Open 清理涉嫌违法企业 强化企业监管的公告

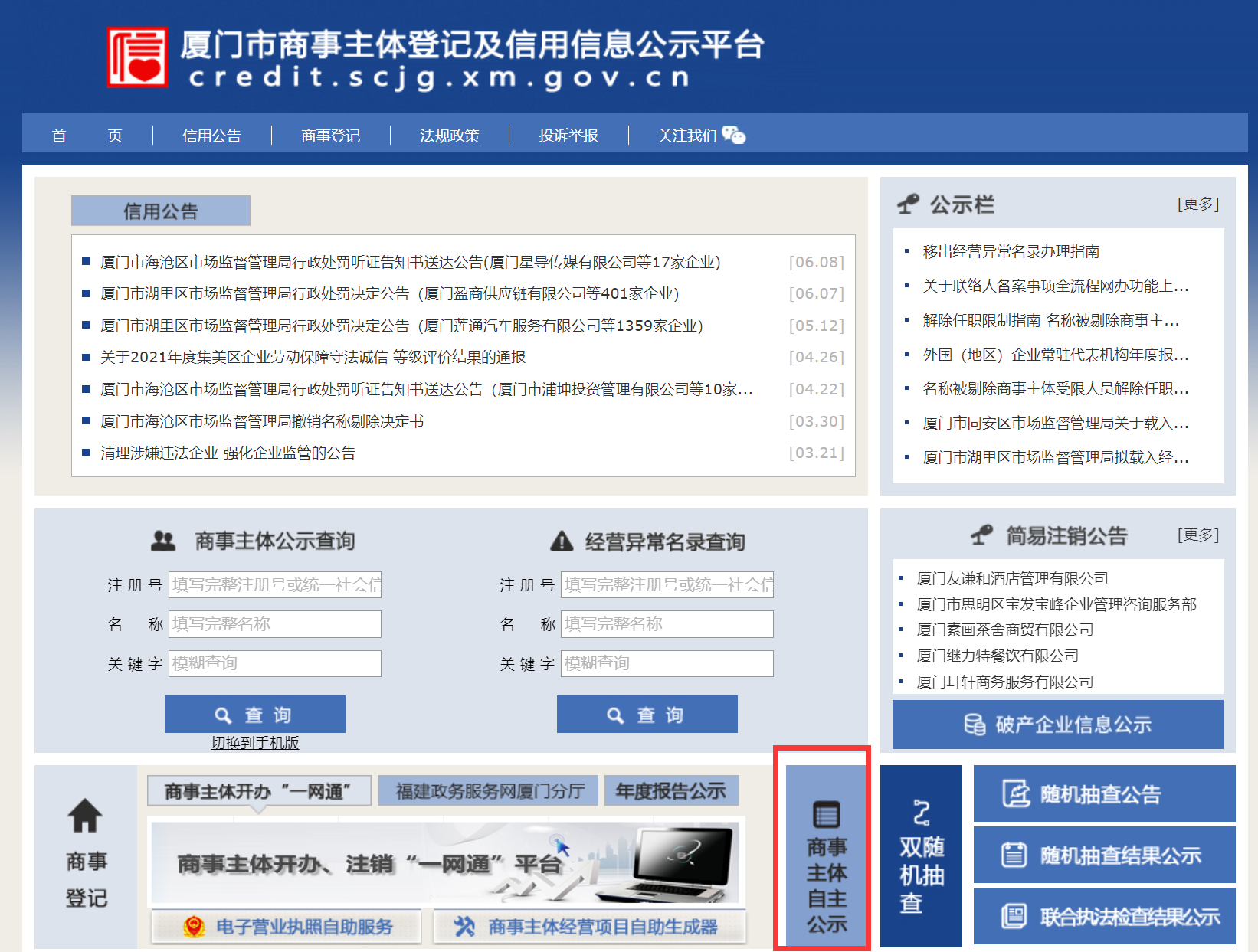(228, 453)
